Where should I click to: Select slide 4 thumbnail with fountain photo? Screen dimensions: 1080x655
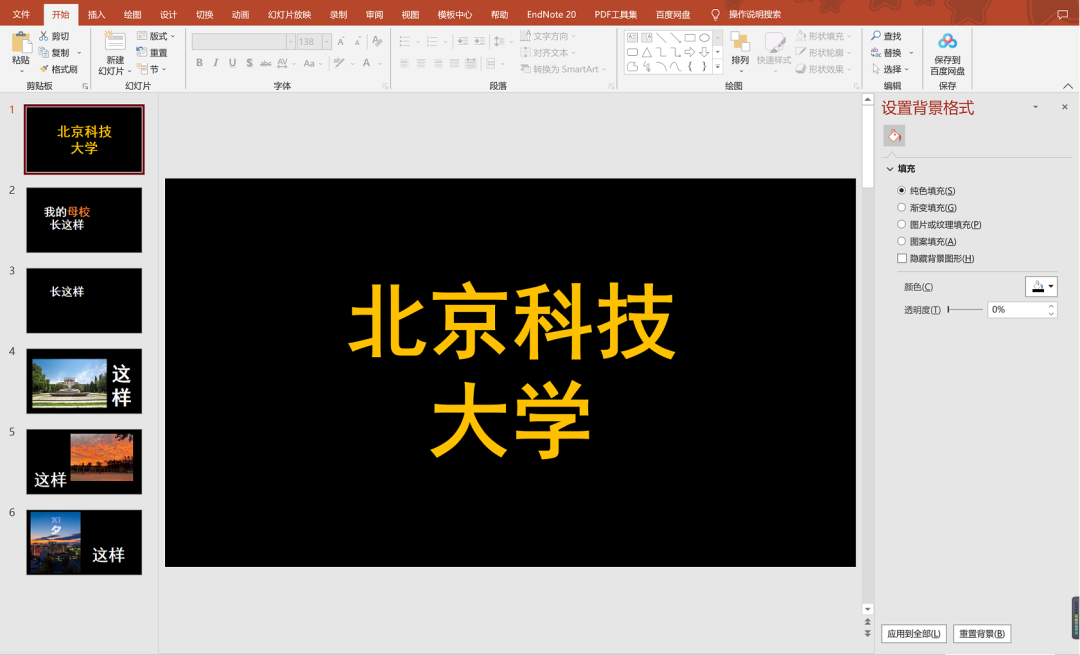[x=84, y=381]
